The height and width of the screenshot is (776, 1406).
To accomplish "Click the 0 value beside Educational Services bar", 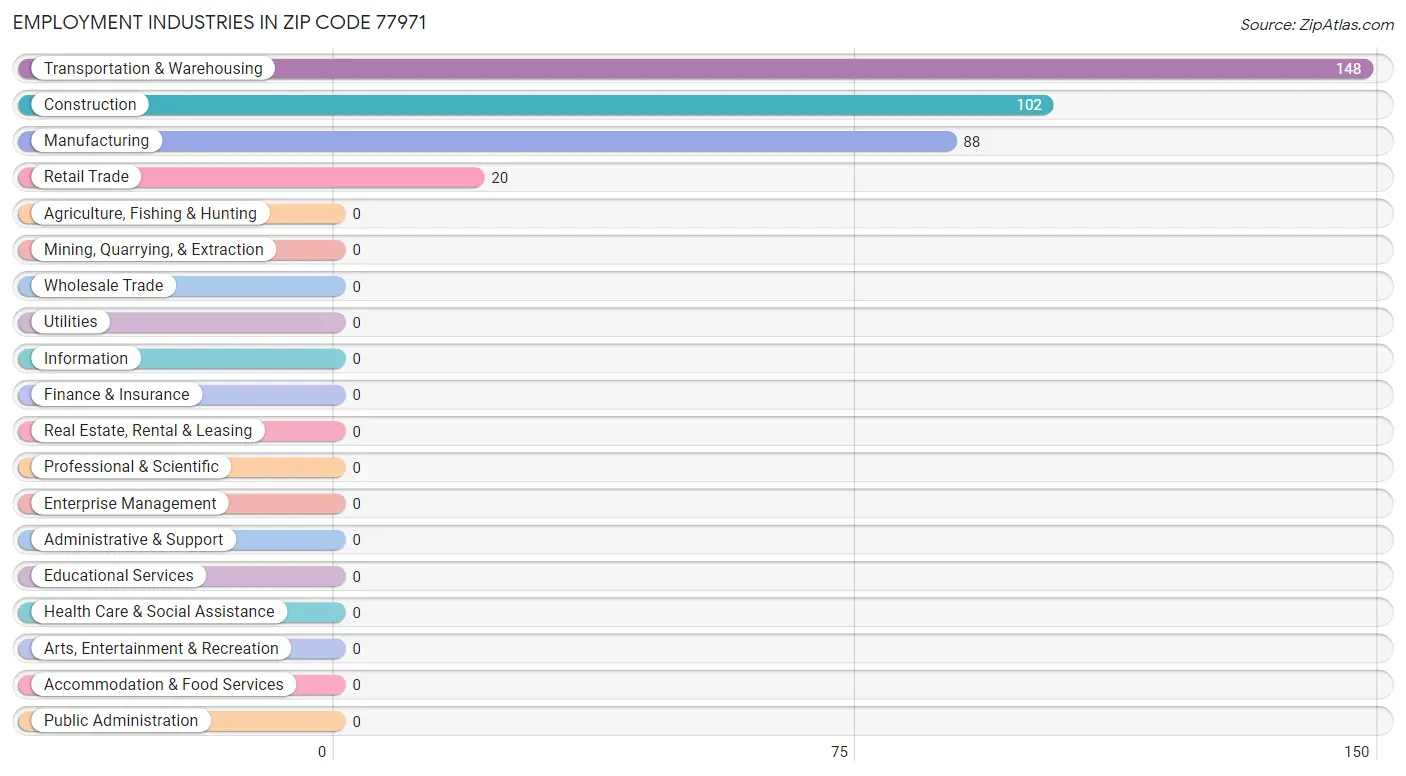I will tap(356, 577).
